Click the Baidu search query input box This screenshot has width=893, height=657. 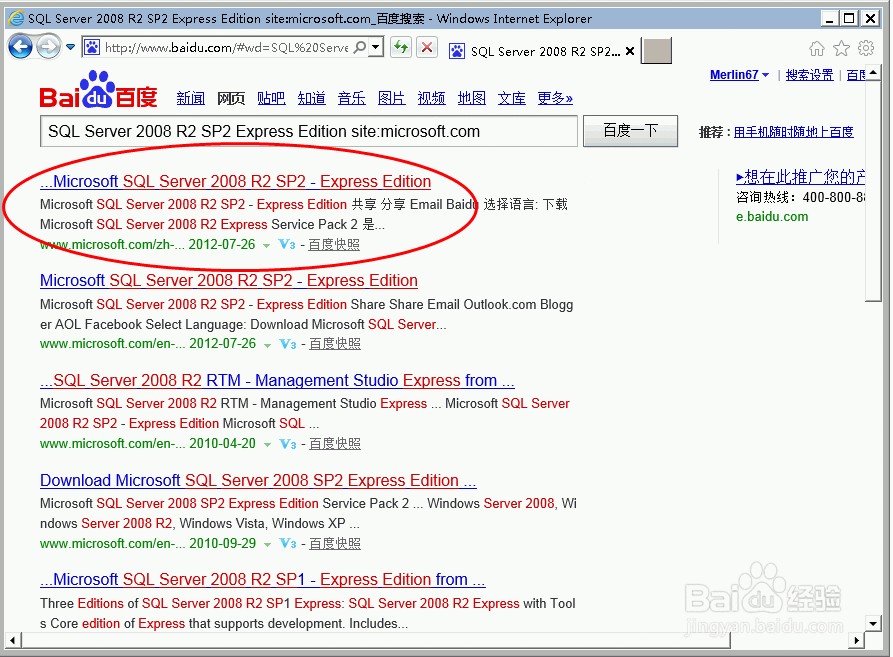[x=309, y=132]
